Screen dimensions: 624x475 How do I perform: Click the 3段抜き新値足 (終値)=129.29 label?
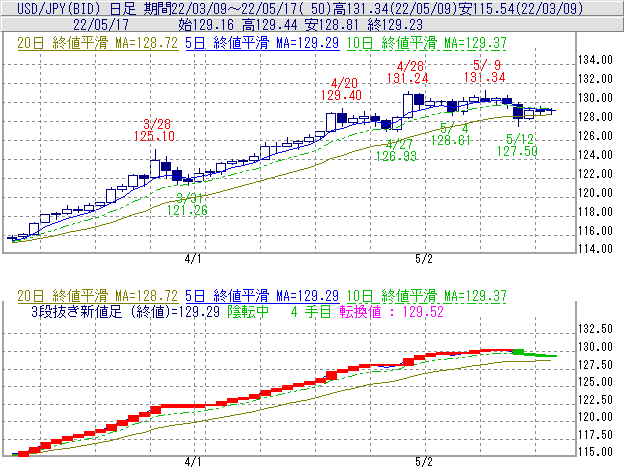(x=125, y=311)
